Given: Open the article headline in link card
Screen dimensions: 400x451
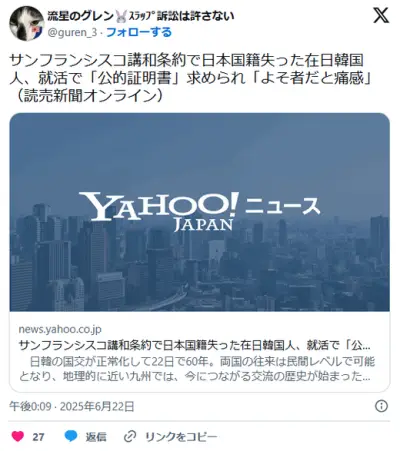Looking at the screenshot, I should click(x=195, y=345).
